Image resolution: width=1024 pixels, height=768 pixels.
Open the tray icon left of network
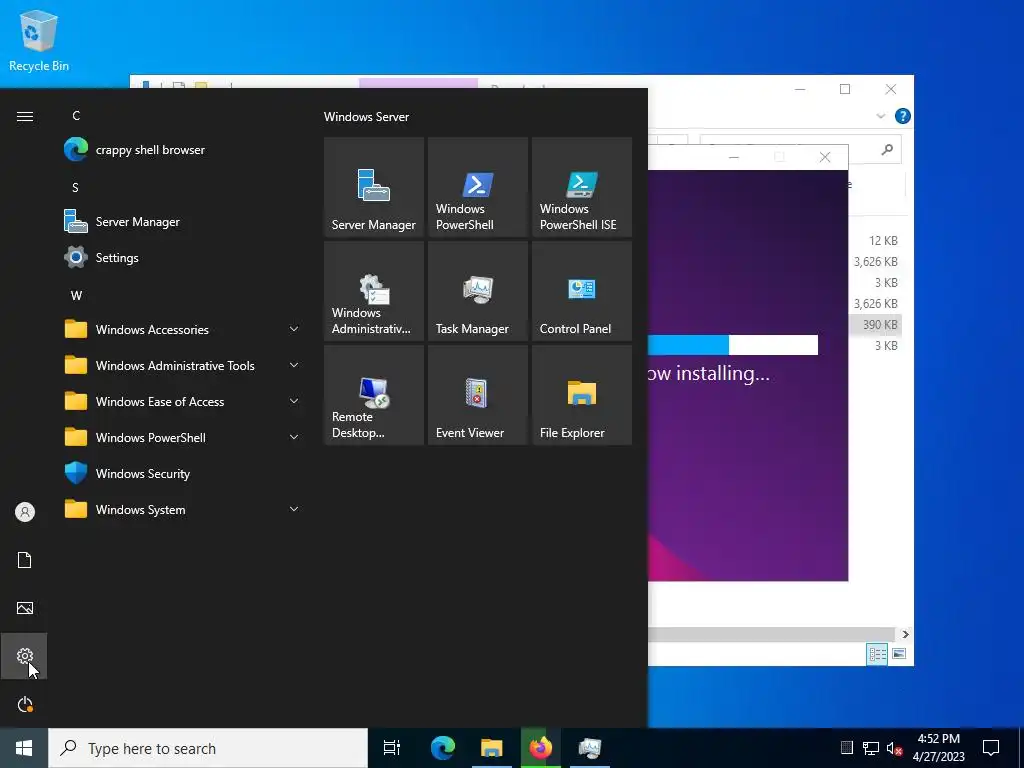tap(846, 748)
